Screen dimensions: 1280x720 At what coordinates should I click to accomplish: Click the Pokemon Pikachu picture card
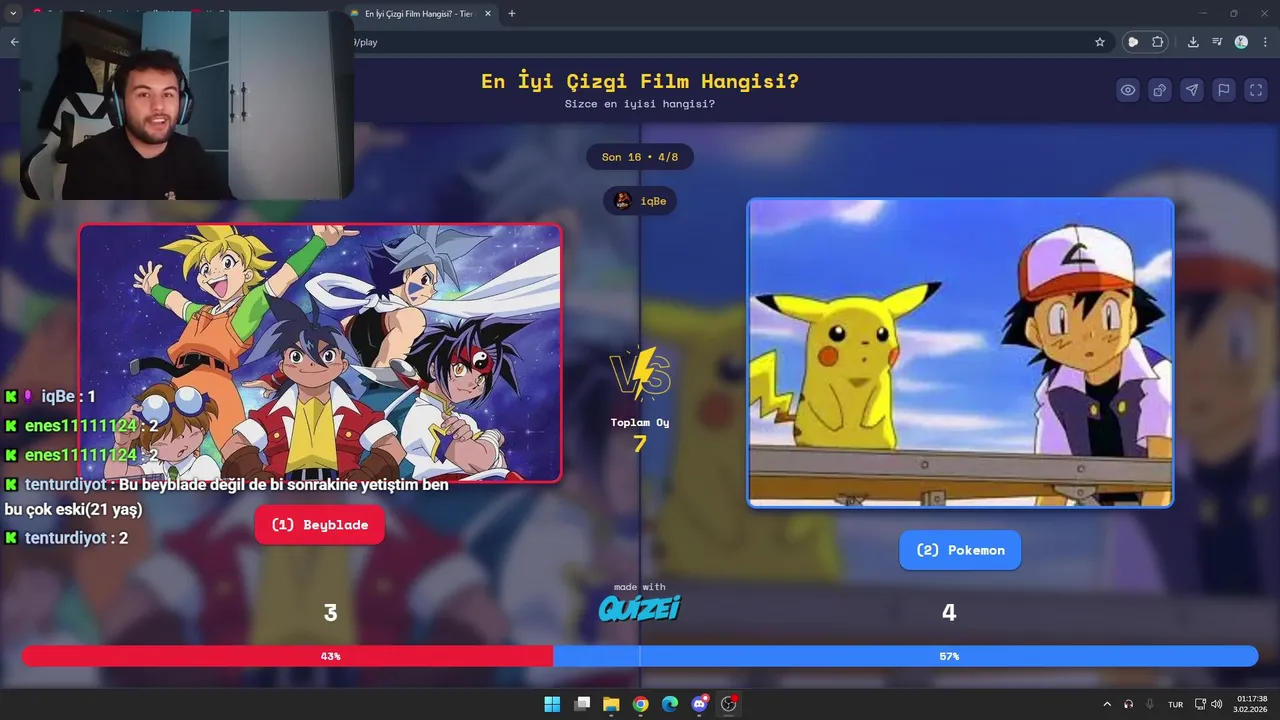point(960,352)
